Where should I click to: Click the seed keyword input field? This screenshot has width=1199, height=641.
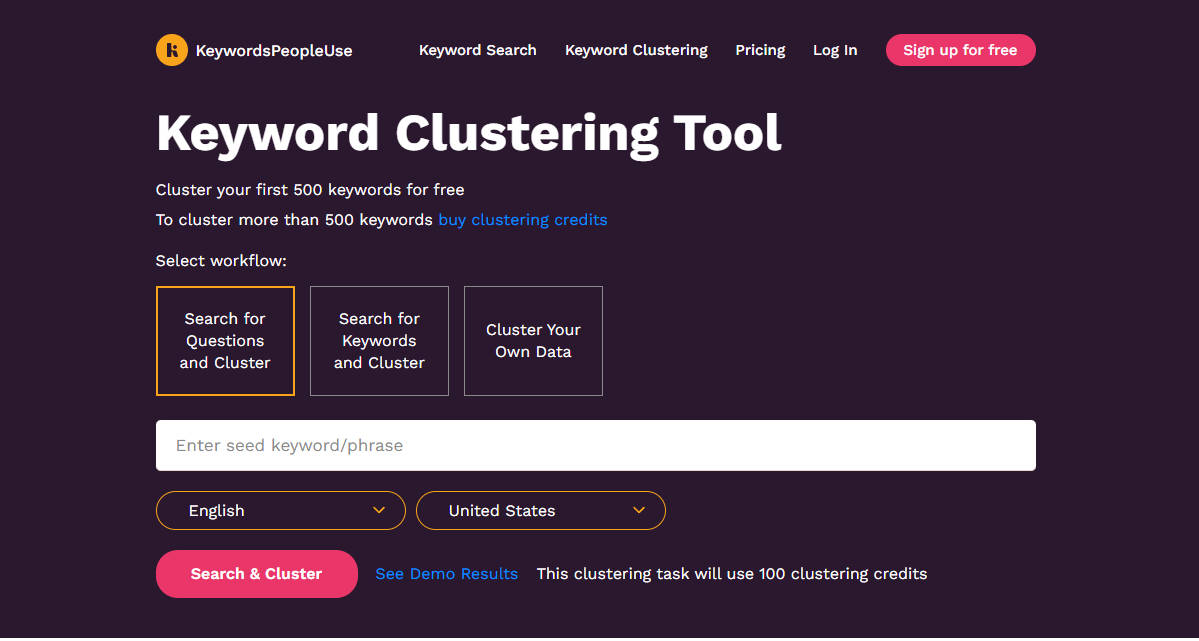pos(595,445)
